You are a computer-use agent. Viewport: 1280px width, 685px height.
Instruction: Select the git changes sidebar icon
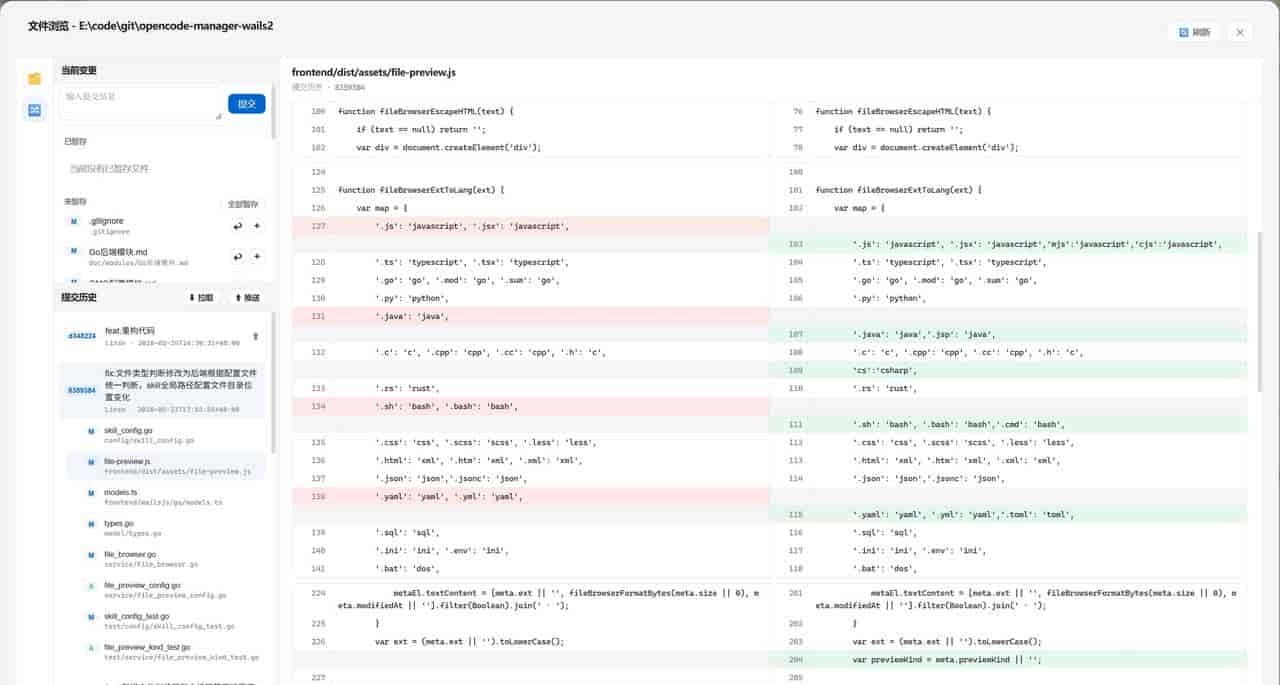tap(35, 110)
